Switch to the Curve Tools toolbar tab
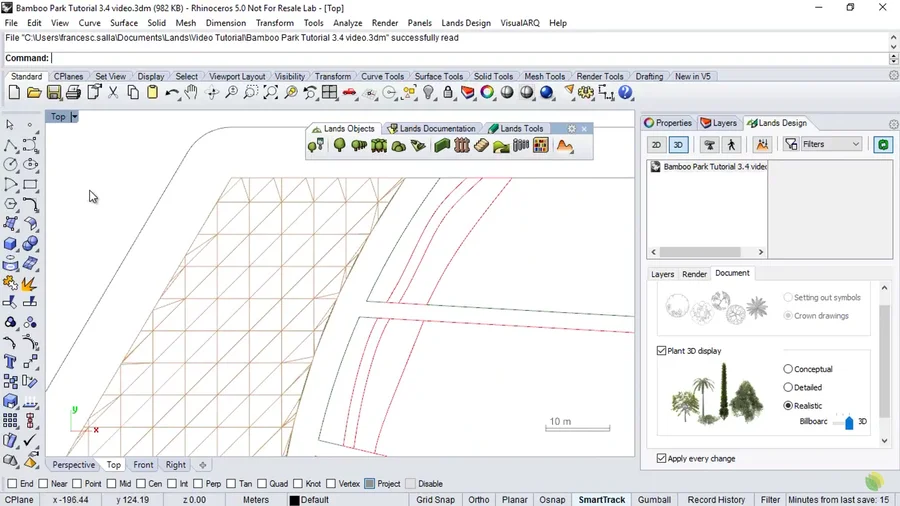This screenshot has width=900, height=506. pyautogui.click(x=382, y=76)
